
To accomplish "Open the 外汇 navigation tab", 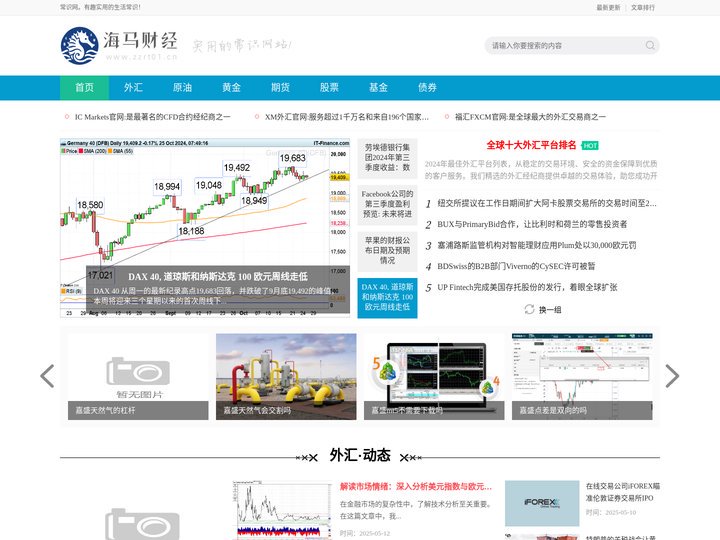I will [133, 87].
